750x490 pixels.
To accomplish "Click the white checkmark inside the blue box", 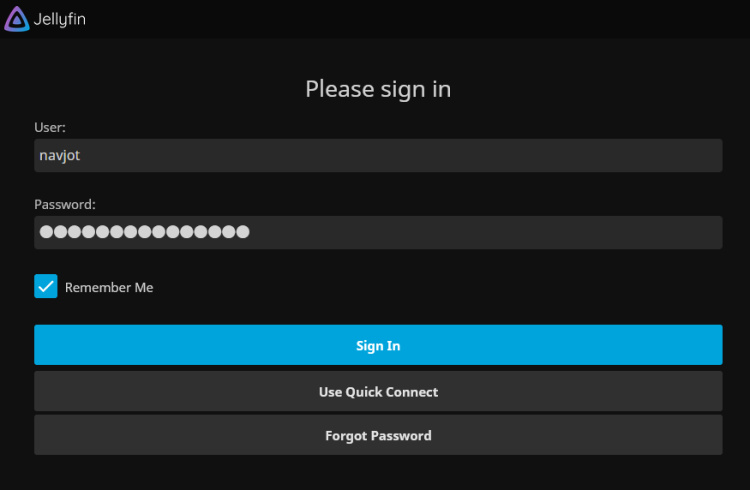I will pos(46,287).
